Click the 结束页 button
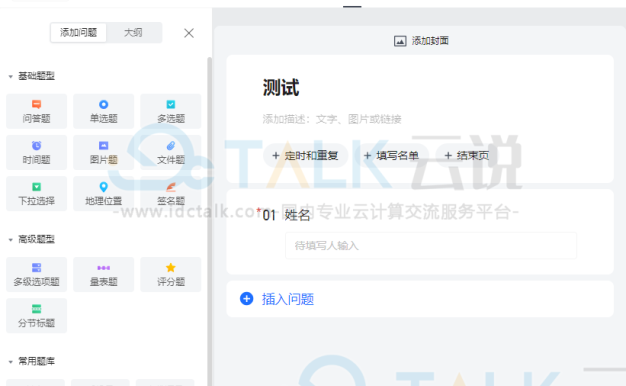This screenshot has height=386, width=626. point(466,155)
